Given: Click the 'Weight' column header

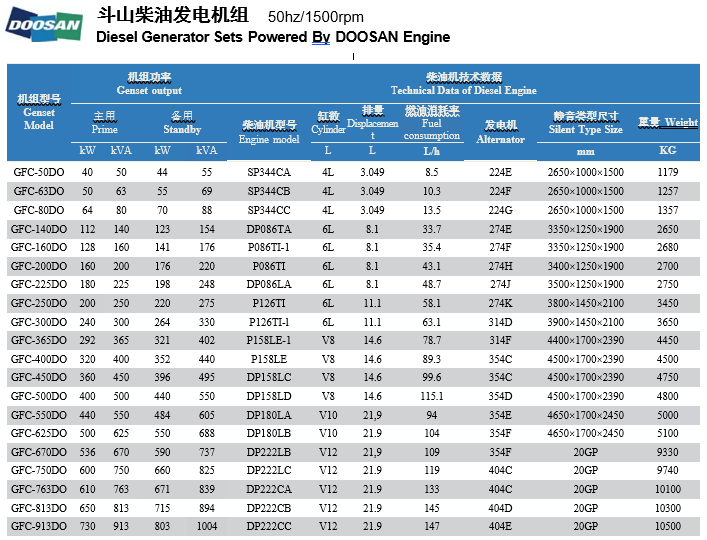Looking at the screenshot, I should (x=668, y=122).
